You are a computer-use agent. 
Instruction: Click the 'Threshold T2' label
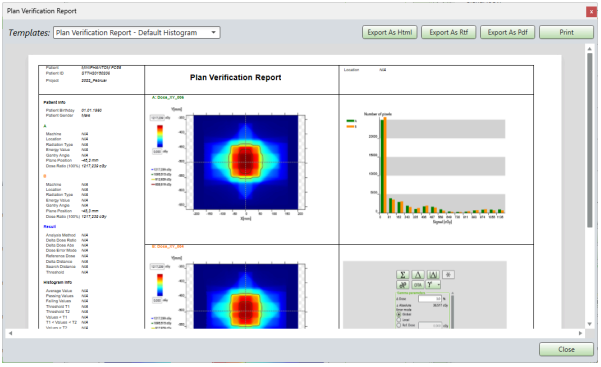pos(57,311)
